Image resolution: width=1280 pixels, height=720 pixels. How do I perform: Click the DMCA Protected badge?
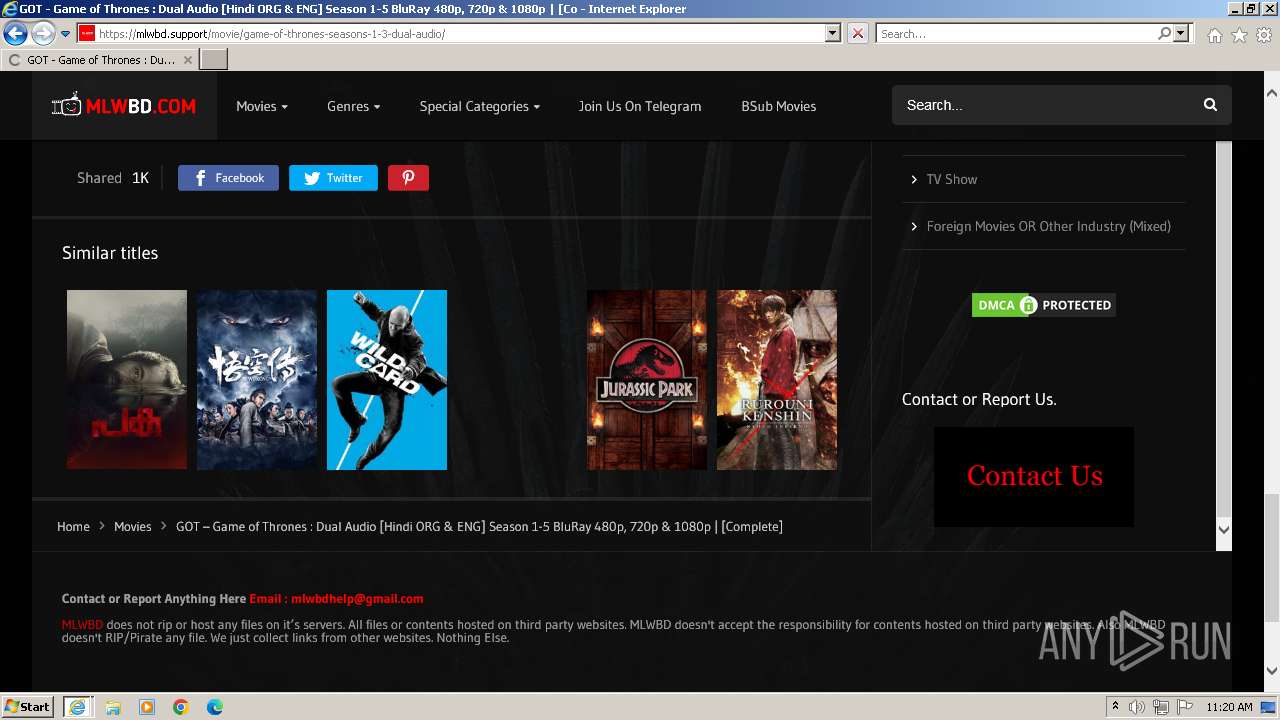(1043, 305)
